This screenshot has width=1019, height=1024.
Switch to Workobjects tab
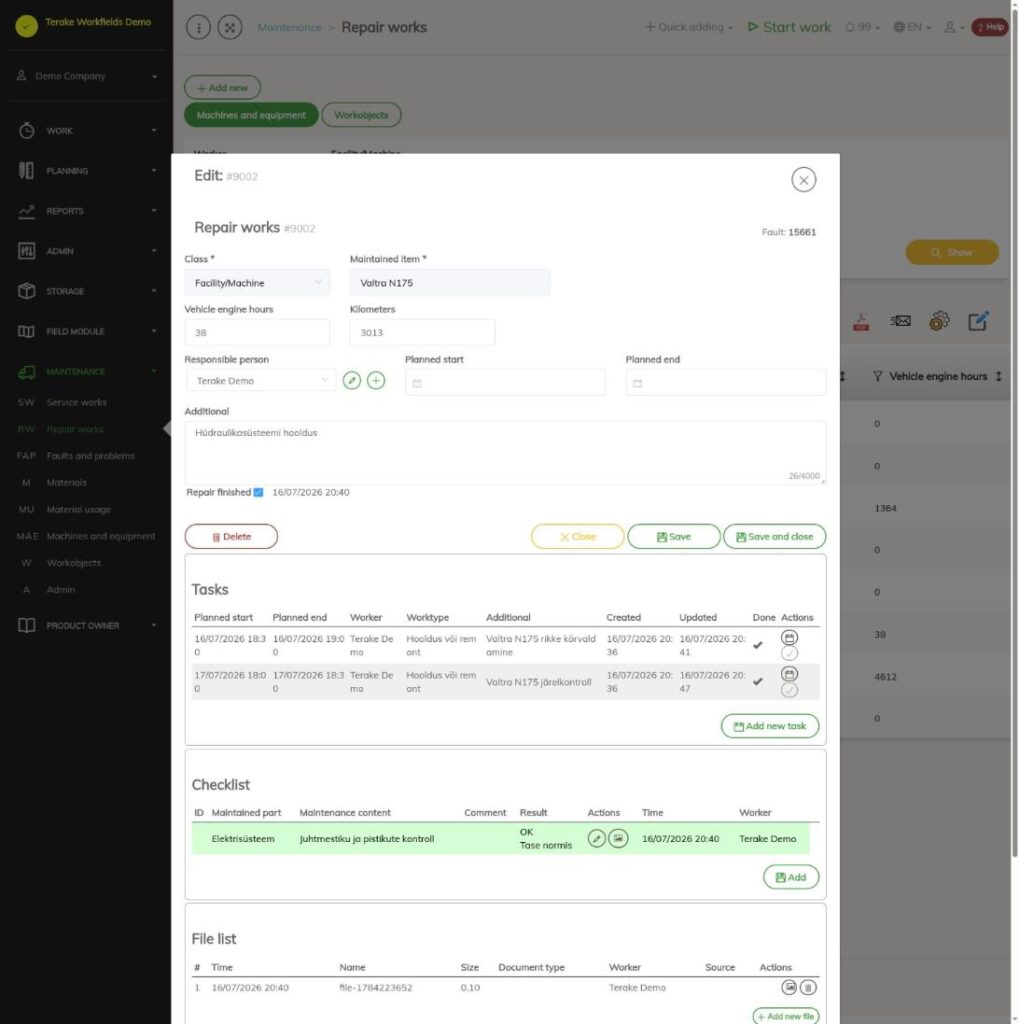point(361,115)
